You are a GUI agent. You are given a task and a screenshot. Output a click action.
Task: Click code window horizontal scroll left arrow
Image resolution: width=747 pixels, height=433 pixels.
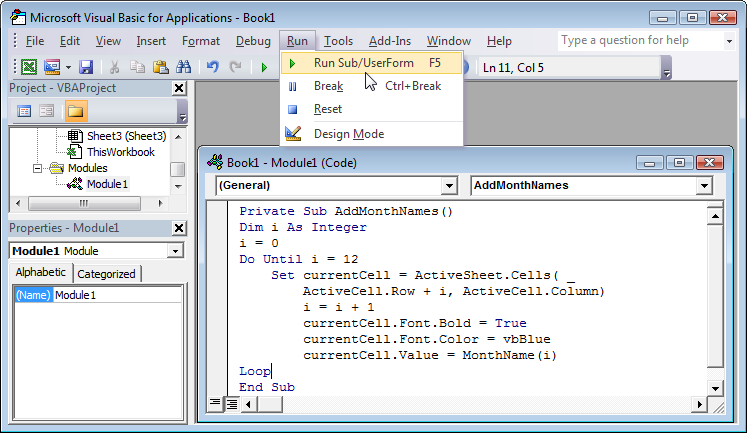click(248, 404)
